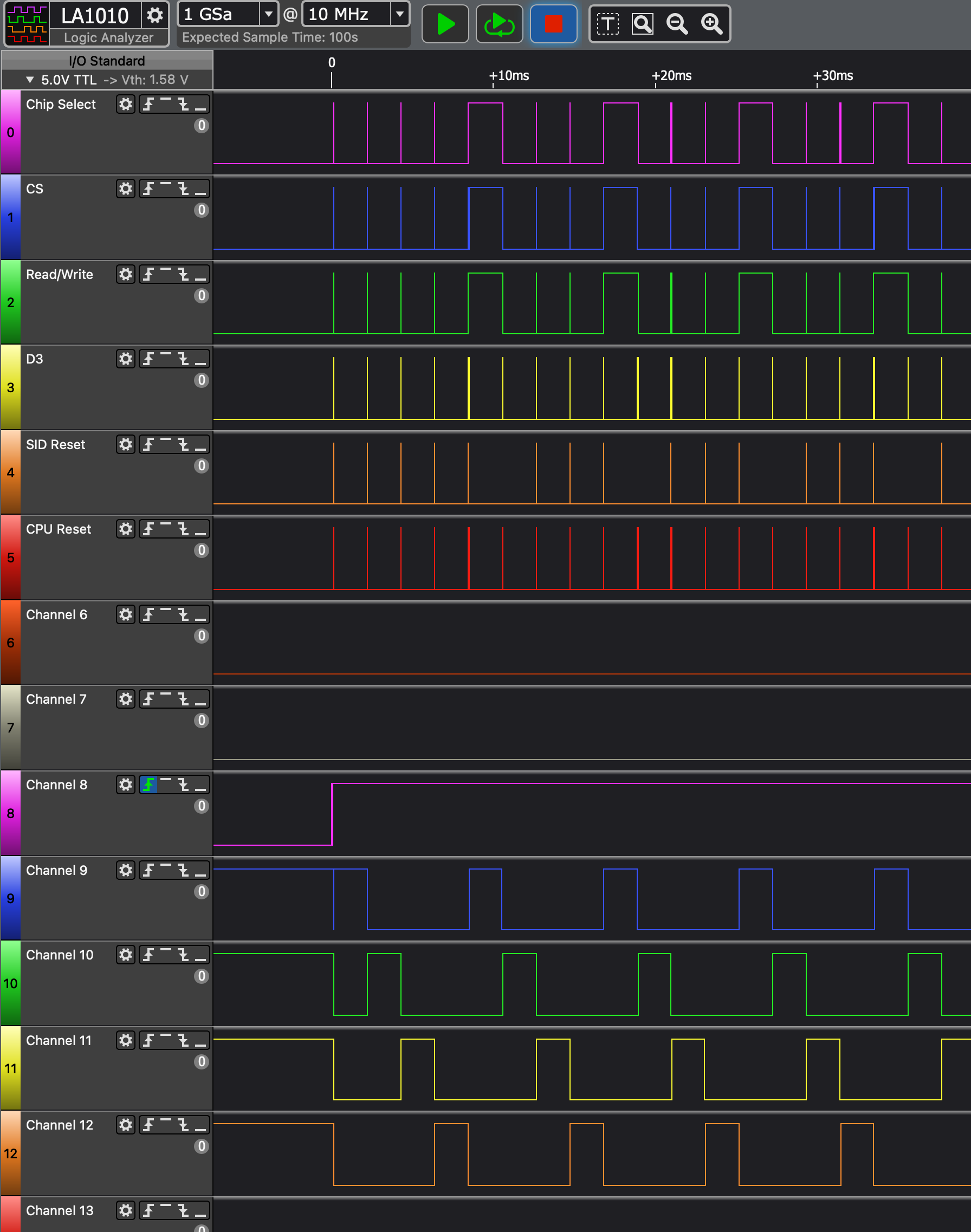Click the +20ms mark on the time ruler
The height and width of the screenshot is (1232, 971).
(671, 76)
